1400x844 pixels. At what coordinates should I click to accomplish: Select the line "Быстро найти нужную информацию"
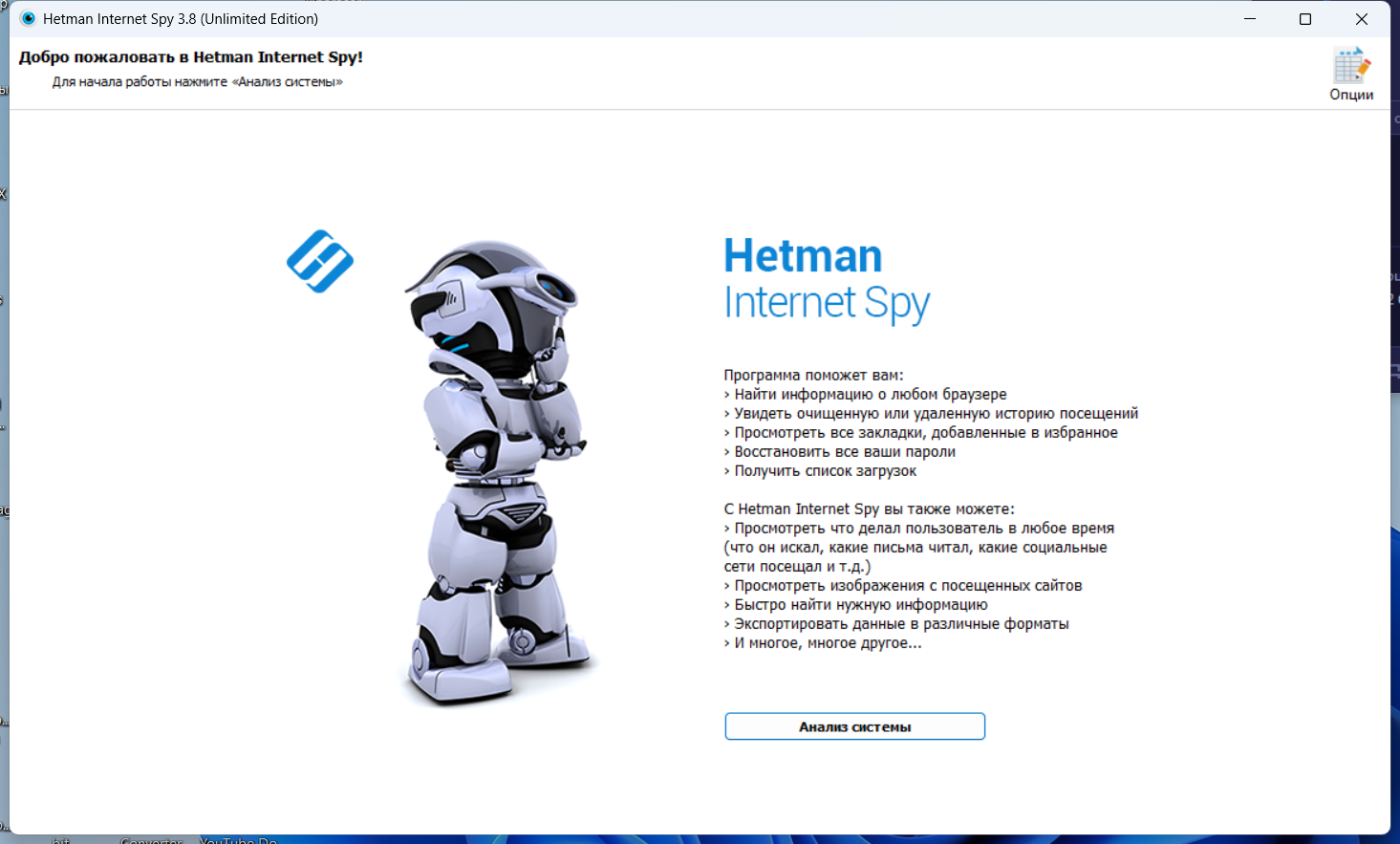tap(861, 605)
